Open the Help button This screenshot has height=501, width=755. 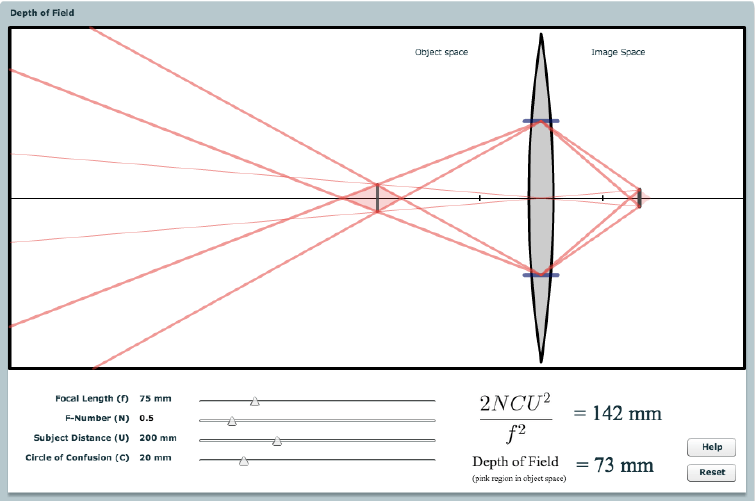[x=711, y=447]
